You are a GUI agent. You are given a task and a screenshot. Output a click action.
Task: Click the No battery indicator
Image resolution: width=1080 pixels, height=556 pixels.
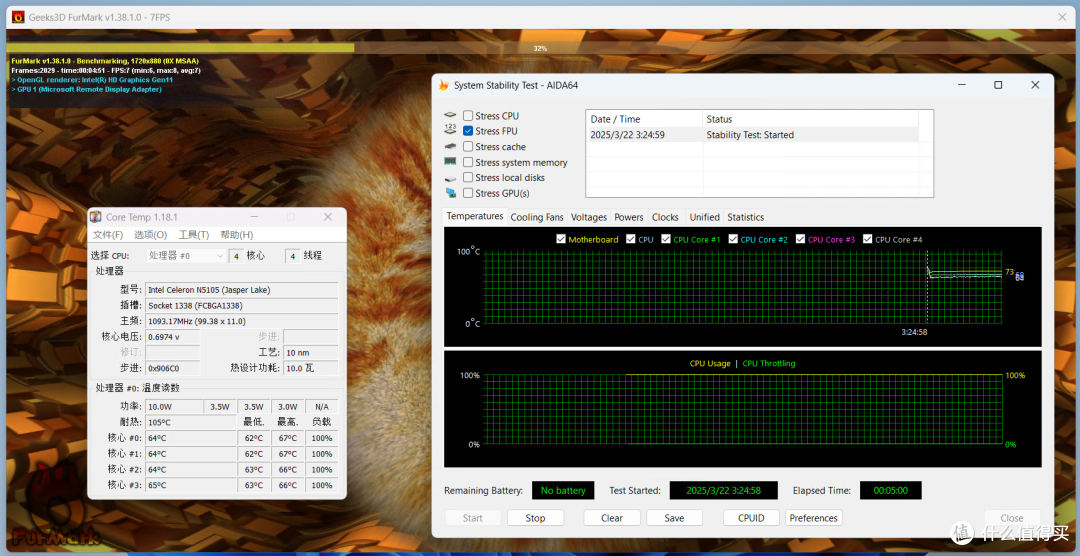pyautogui.click(x=563, y=491)
